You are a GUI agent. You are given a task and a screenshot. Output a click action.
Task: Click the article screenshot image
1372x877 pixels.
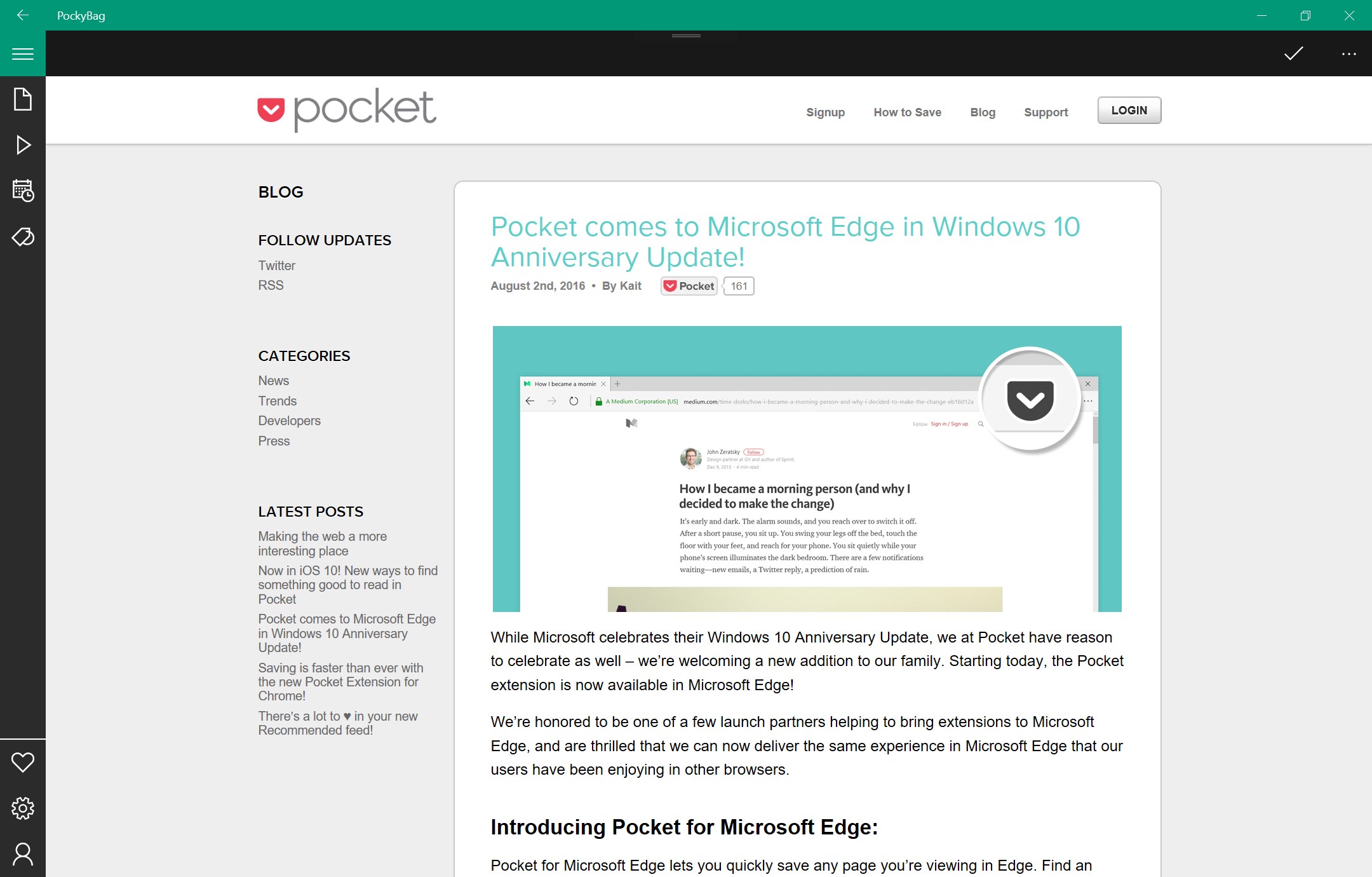click(807, 469)
